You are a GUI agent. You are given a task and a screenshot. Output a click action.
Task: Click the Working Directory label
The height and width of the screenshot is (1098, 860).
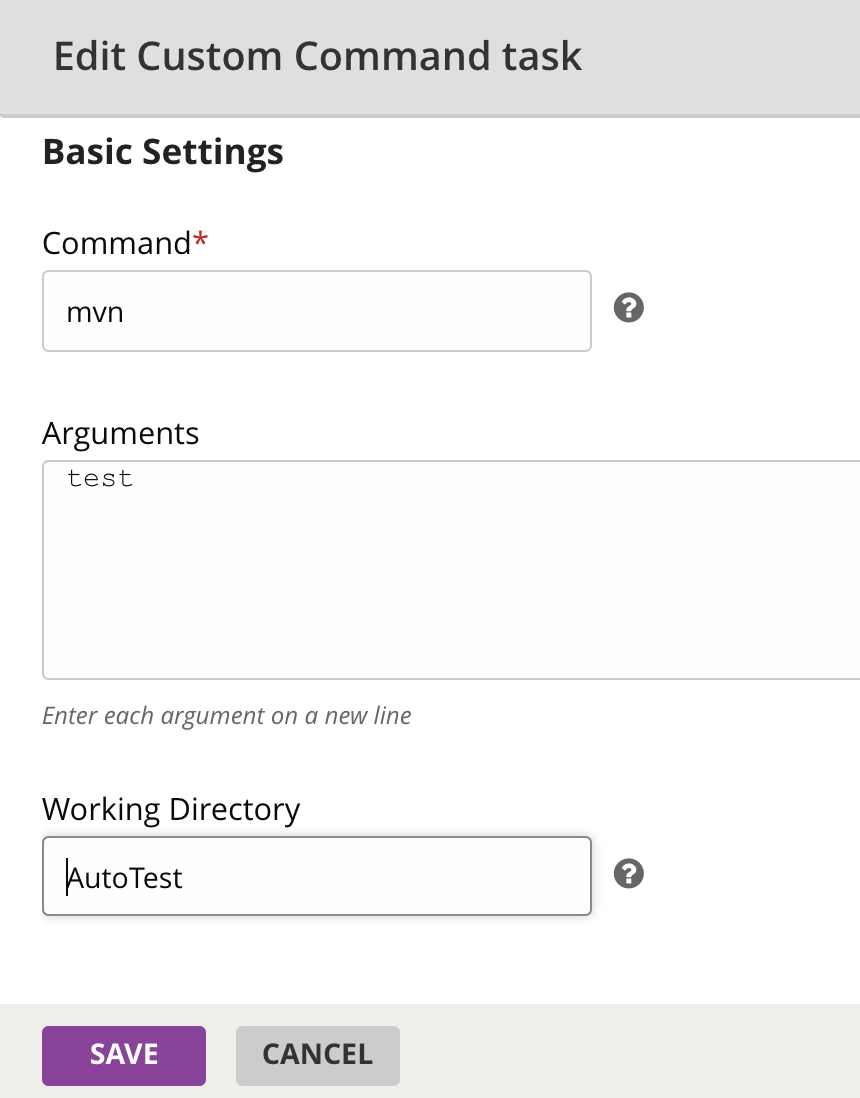[x=171, y=808]
